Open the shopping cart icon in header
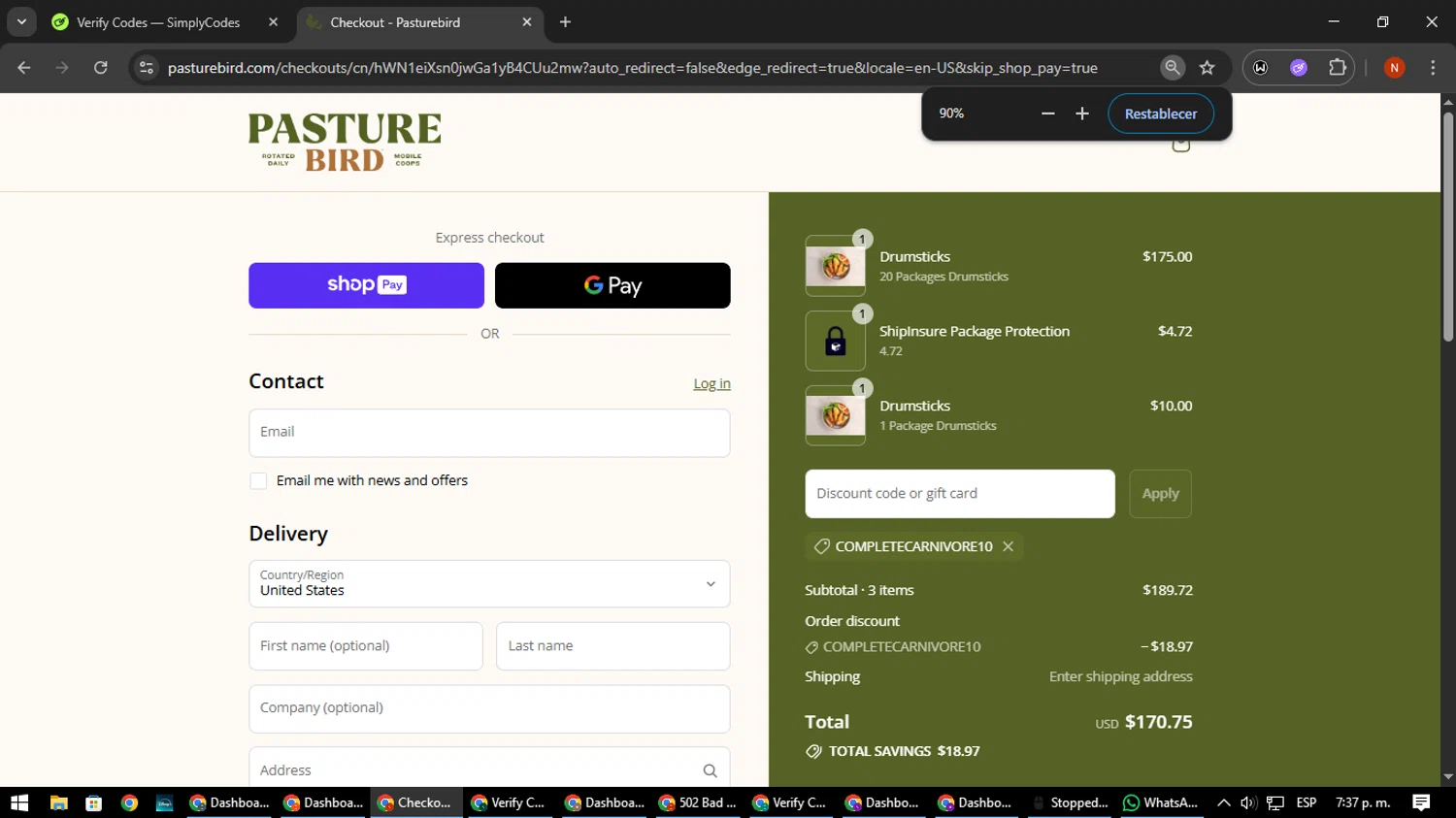1456x818 pixels. tap(1180, 145)
